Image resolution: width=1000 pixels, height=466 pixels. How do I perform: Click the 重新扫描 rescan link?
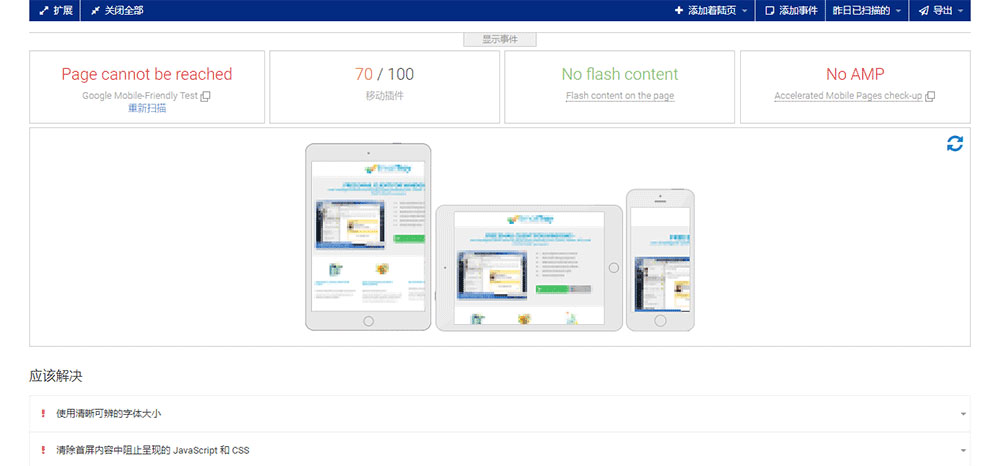point(147,108)
